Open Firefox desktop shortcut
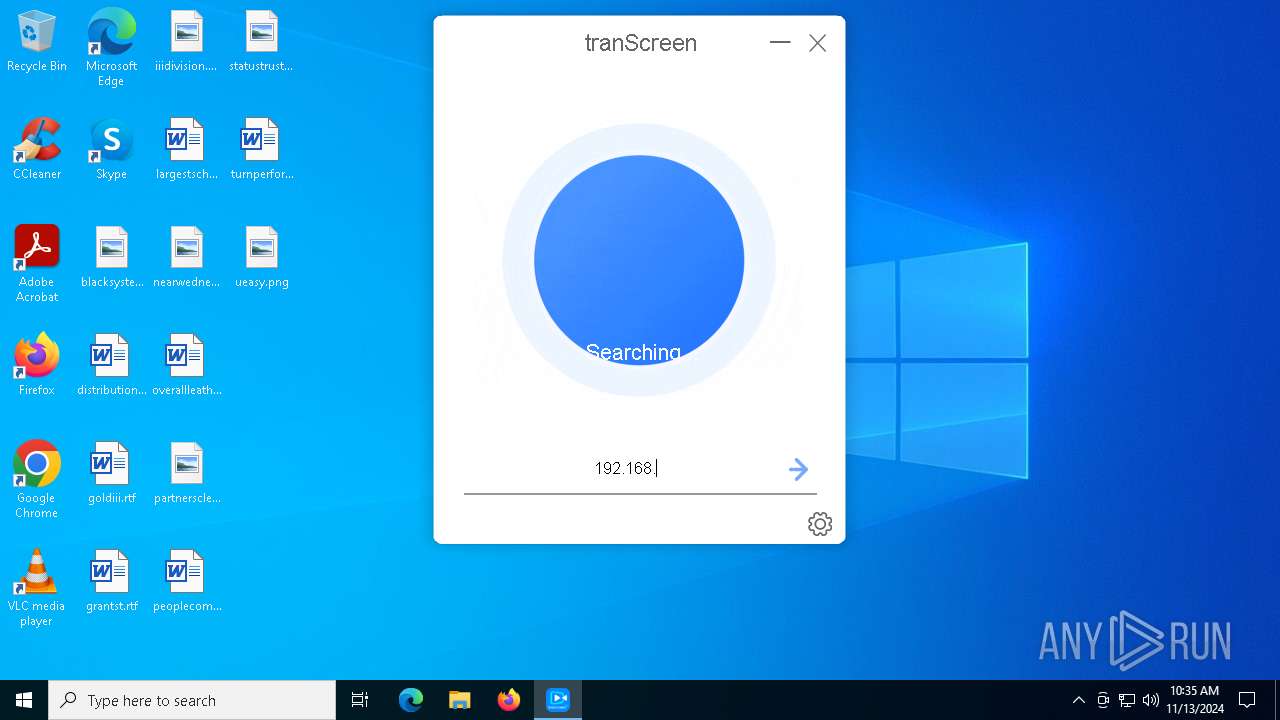The width and height of the screenshot is (1280, 720). coord(37,365)
